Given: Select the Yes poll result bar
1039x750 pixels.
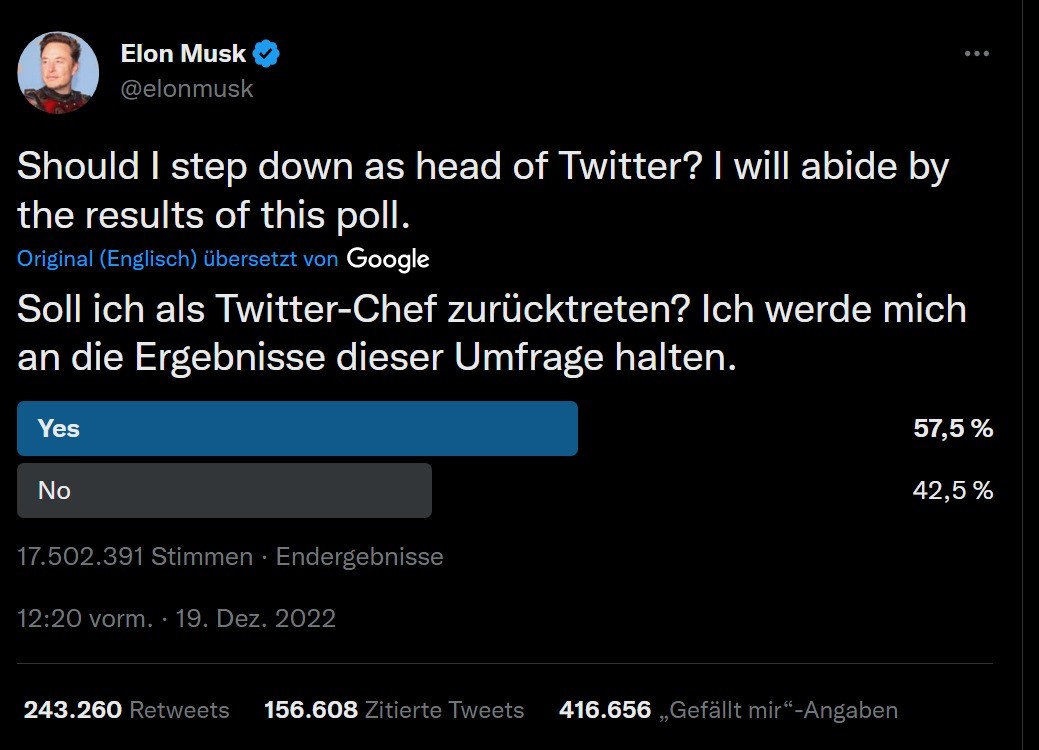Looking at the screenshot, I should click(297, 429).
